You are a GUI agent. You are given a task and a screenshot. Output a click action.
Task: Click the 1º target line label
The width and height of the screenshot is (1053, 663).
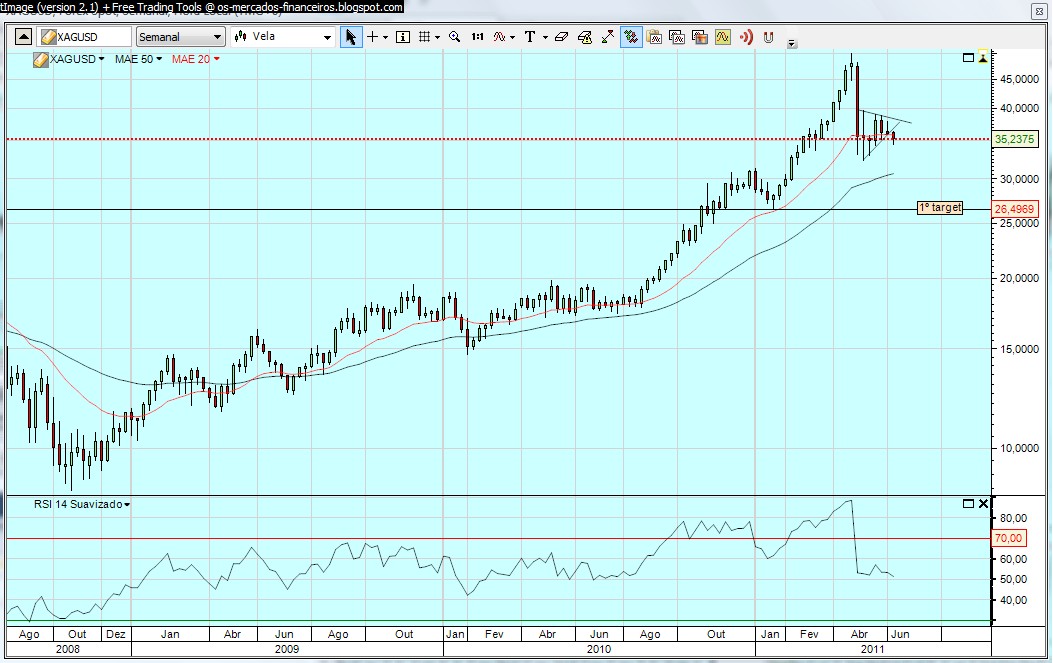coord(940,208)
